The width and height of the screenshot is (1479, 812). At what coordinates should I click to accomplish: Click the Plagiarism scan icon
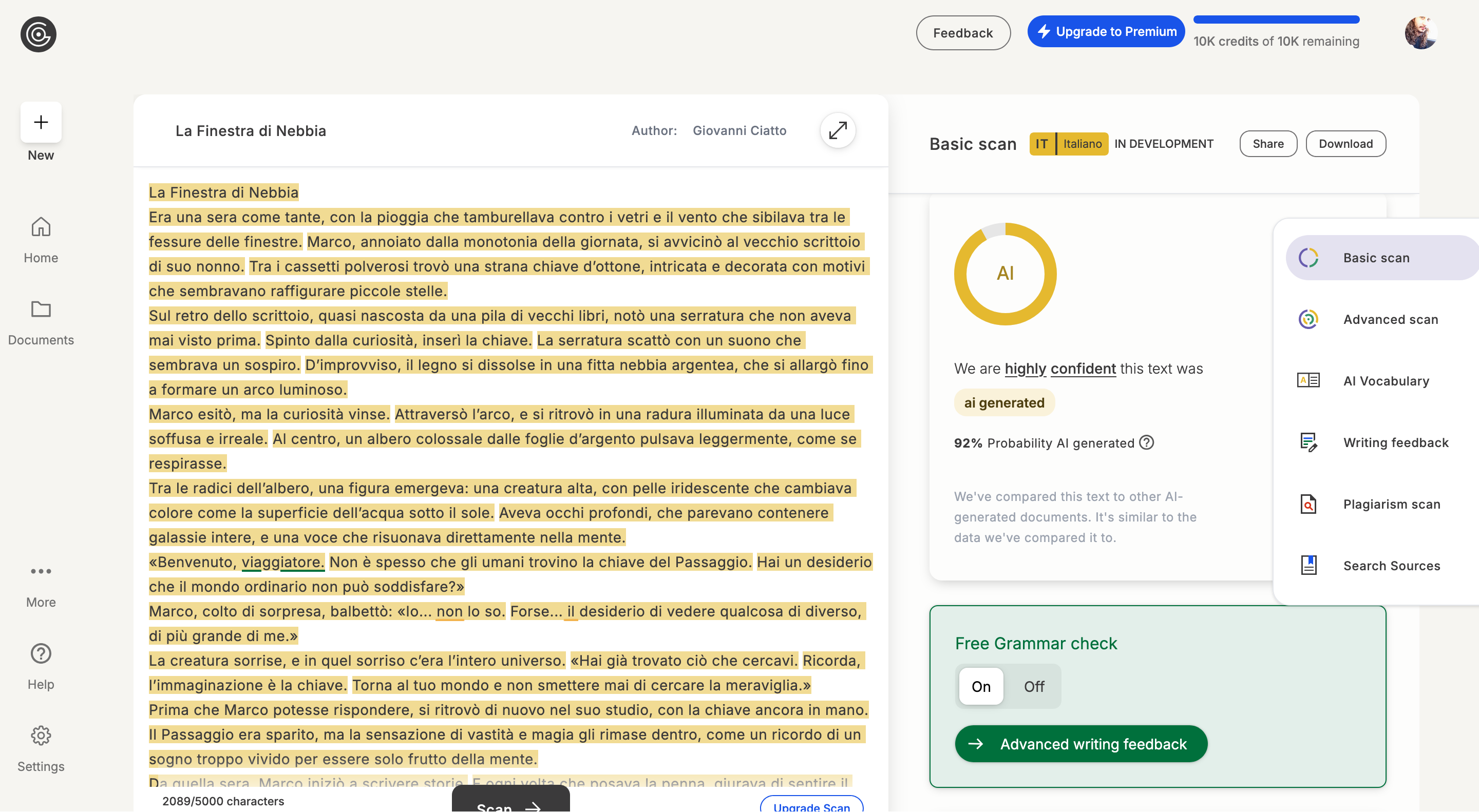pyautogui.click(x=1309, y=504)
